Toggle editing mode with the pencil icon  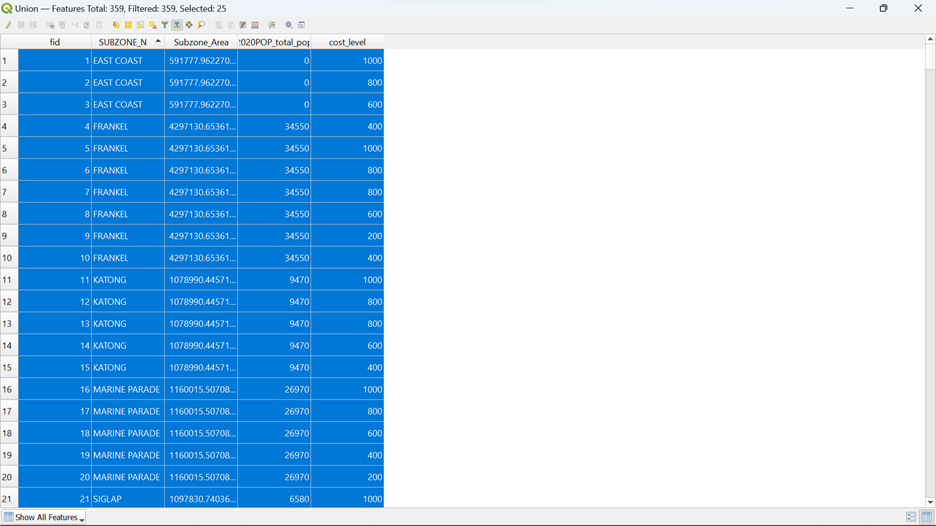point(8,25)
